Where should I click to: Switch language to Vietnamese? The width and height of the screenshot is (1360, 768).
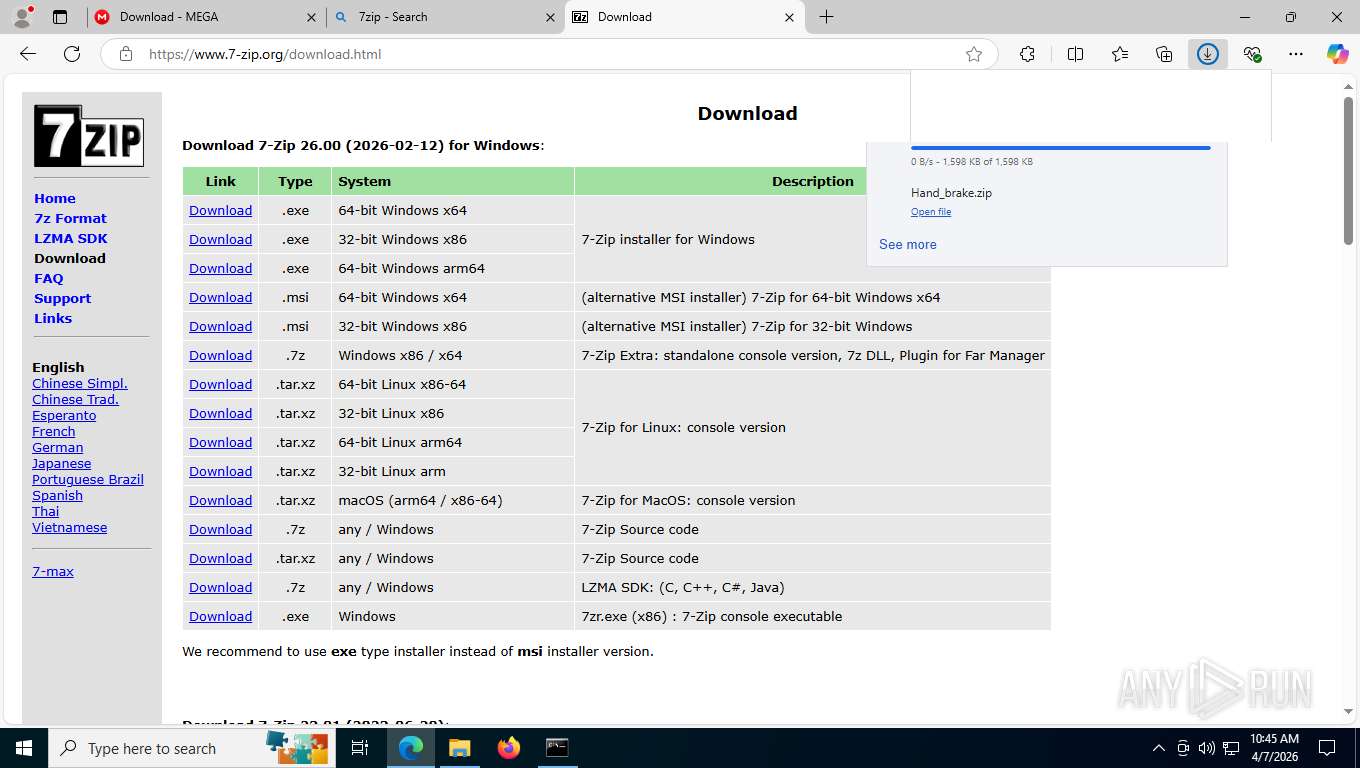69,527
